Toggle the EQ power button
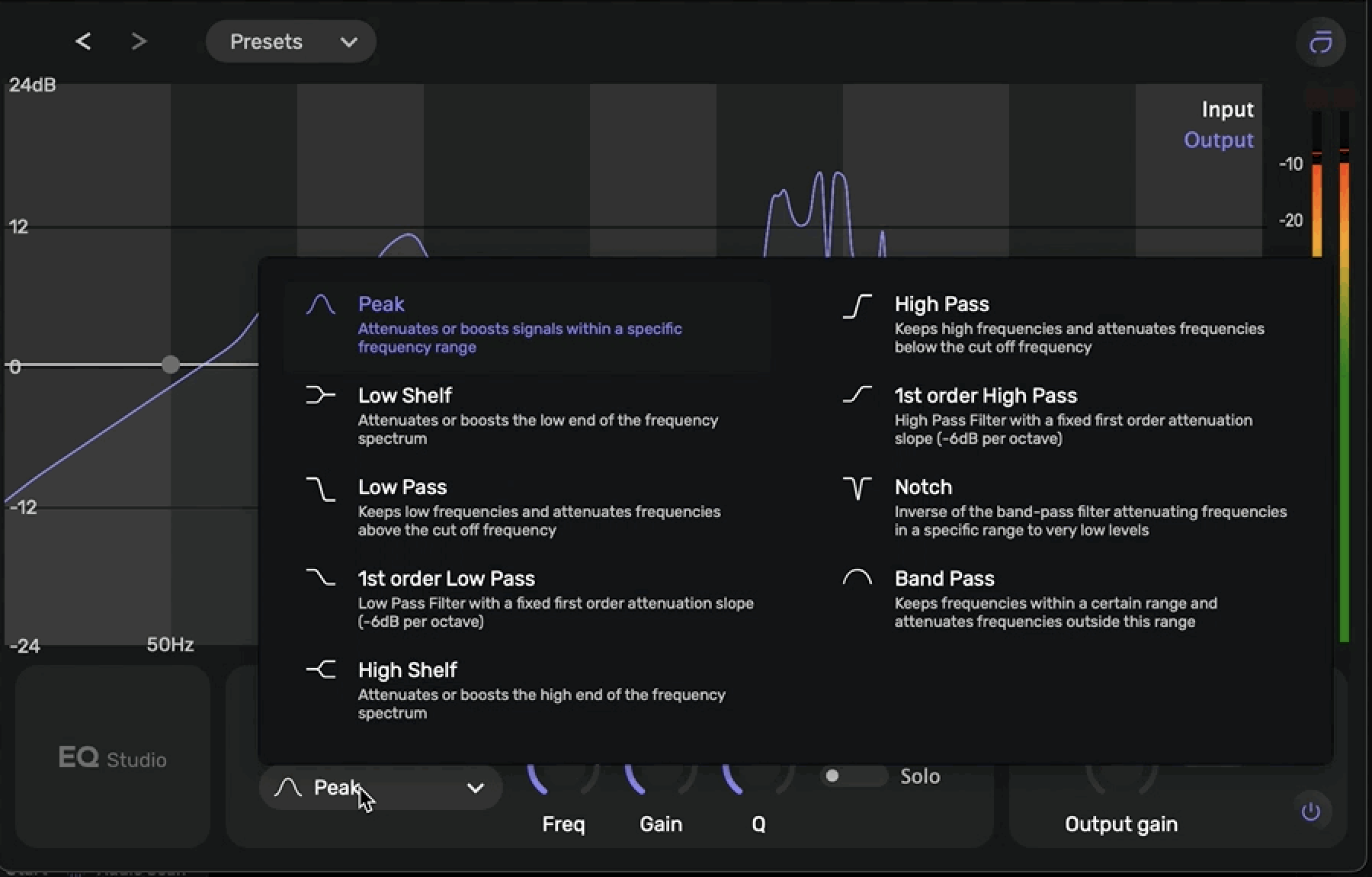The image size is (1372, 877). tap(1311, 811)
